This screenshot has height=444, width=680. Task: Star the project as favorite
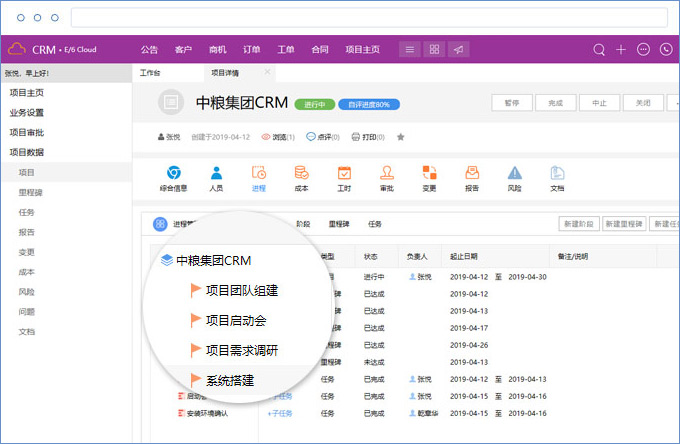tap(401, 137)
